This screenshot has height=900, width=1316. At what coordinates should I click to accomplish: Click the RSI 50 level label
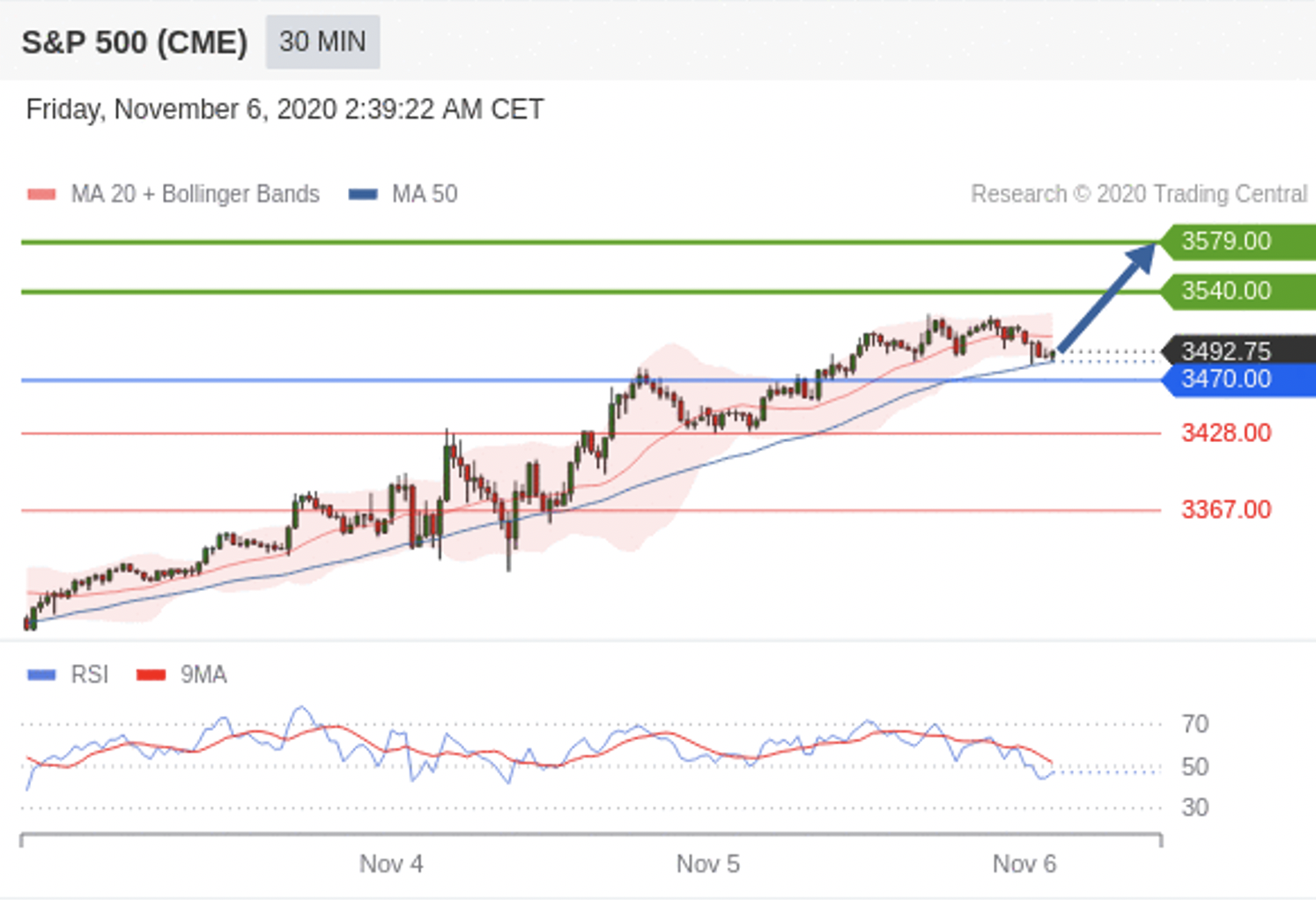[1194, 767]
